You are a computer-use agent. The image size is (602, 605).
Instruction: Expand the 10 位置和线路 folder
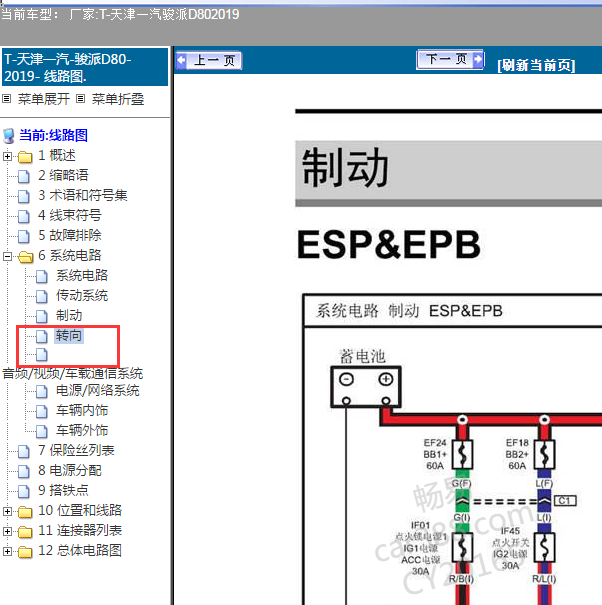(x=7, y=511)
